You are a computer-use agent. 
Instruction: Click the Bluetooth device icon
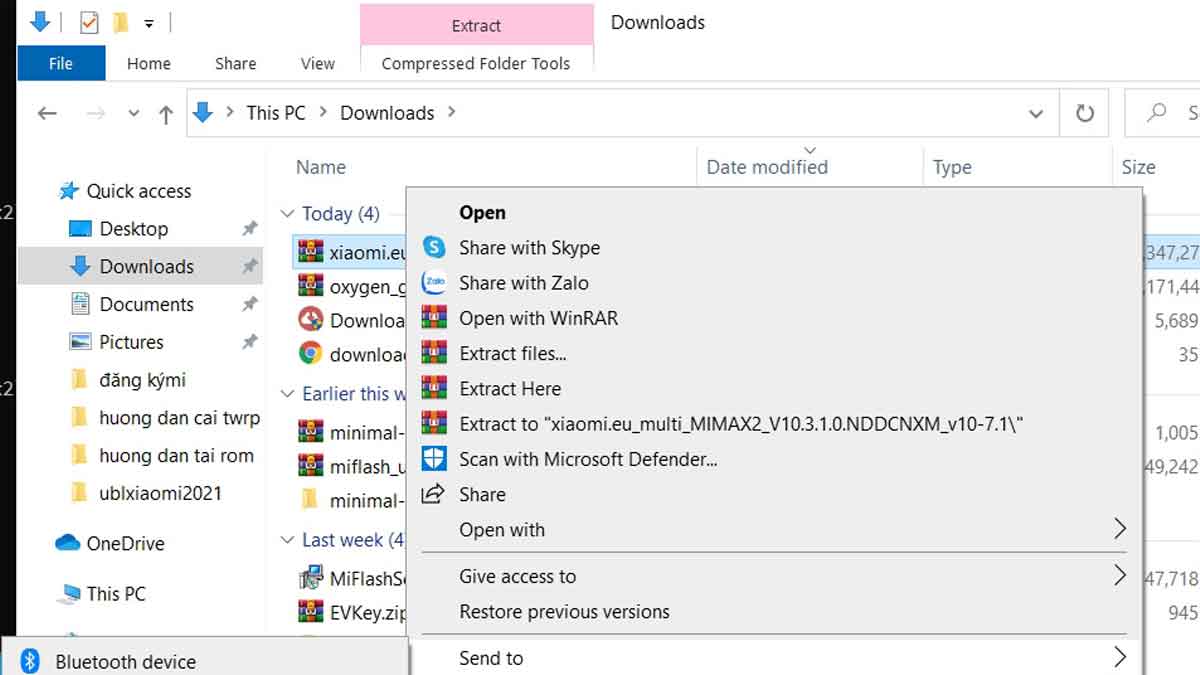[x=31, y=661]
